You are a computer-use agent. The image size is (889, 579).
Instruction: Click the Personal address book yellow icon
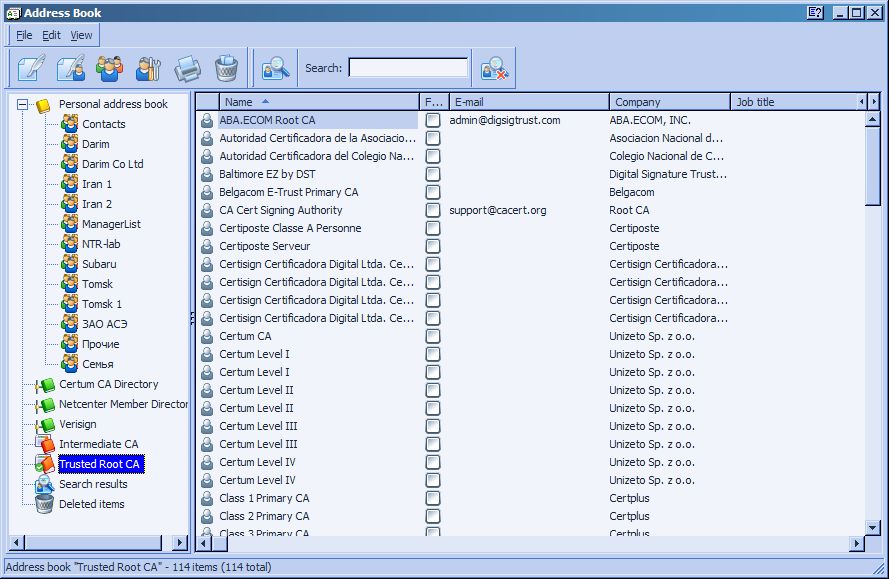tap(43, 105)
